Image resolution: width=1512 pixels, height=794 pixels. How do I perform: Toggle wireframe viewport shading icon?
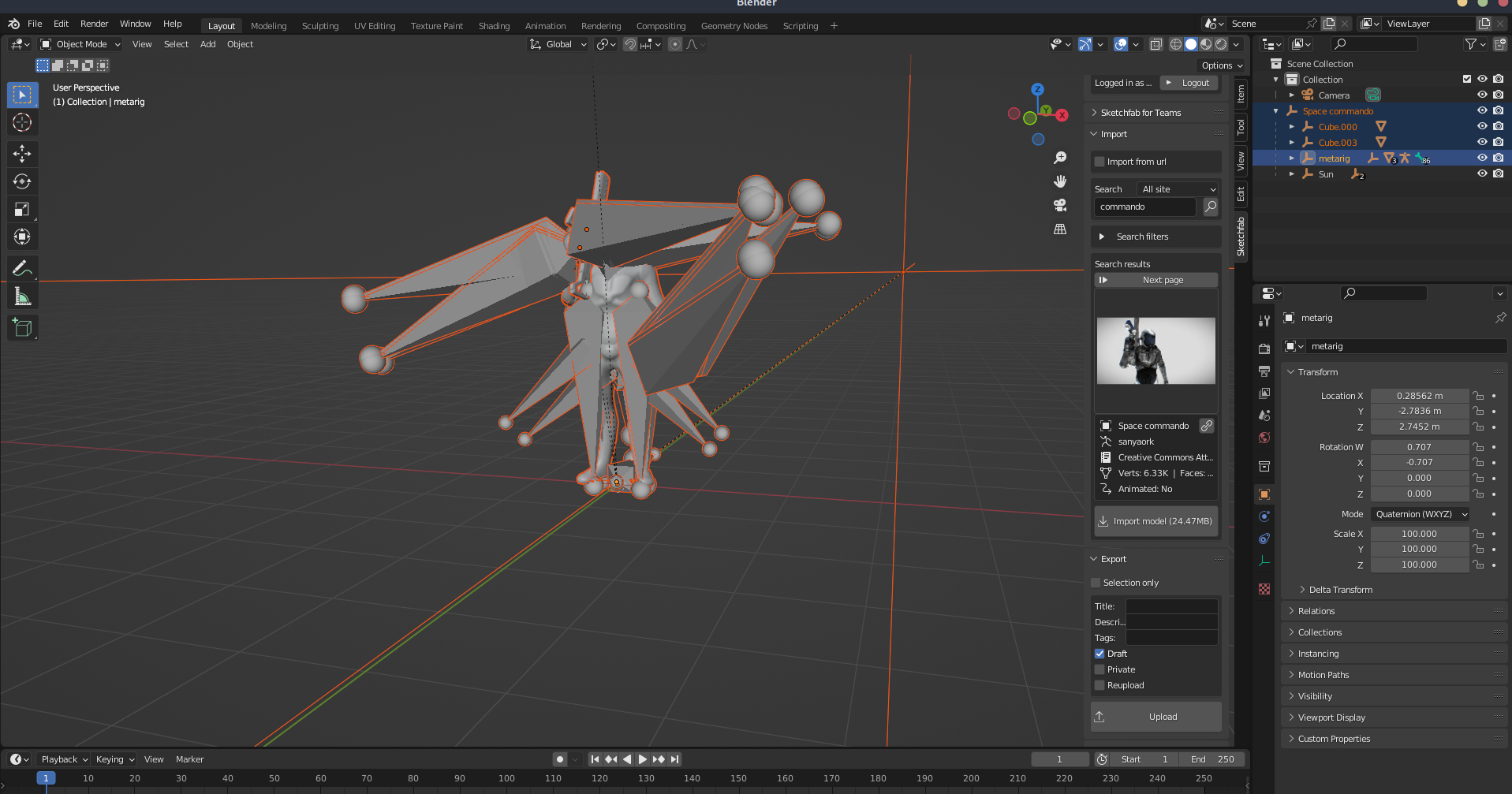tap(1175, 44)
